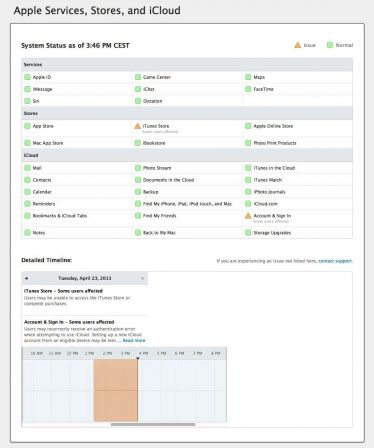Viewport: 374px width, 448px height.
Task: Click the System Status as of 3:46 PM heading
Action: pyautogui.click(x=75, y=46)
